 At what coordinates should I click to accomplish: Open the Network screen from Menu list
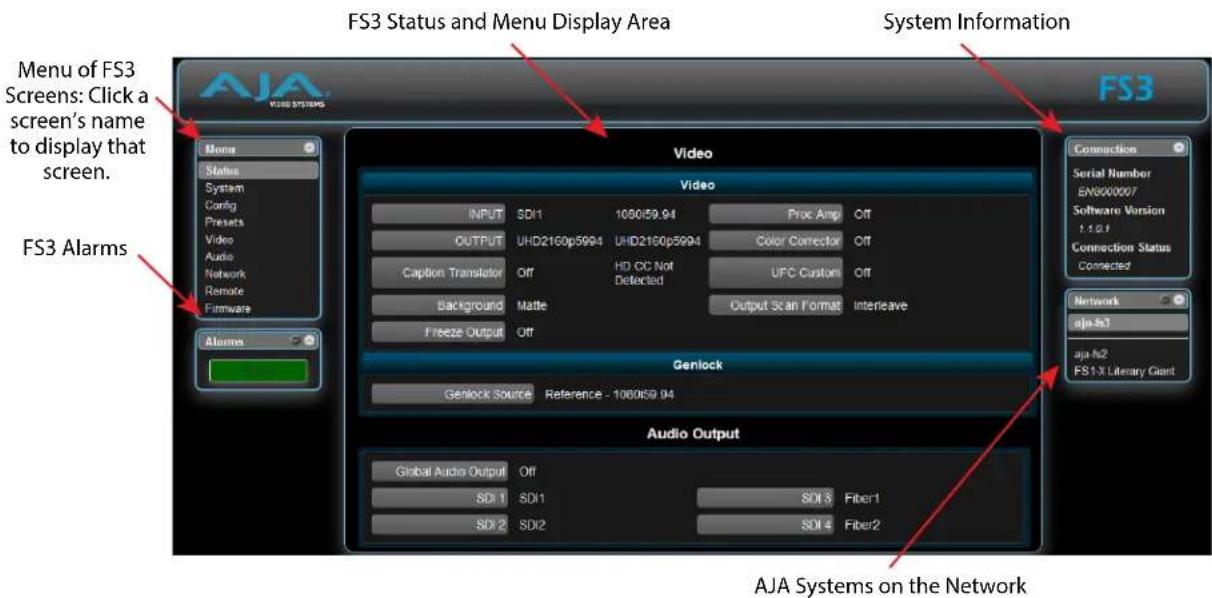225,274
